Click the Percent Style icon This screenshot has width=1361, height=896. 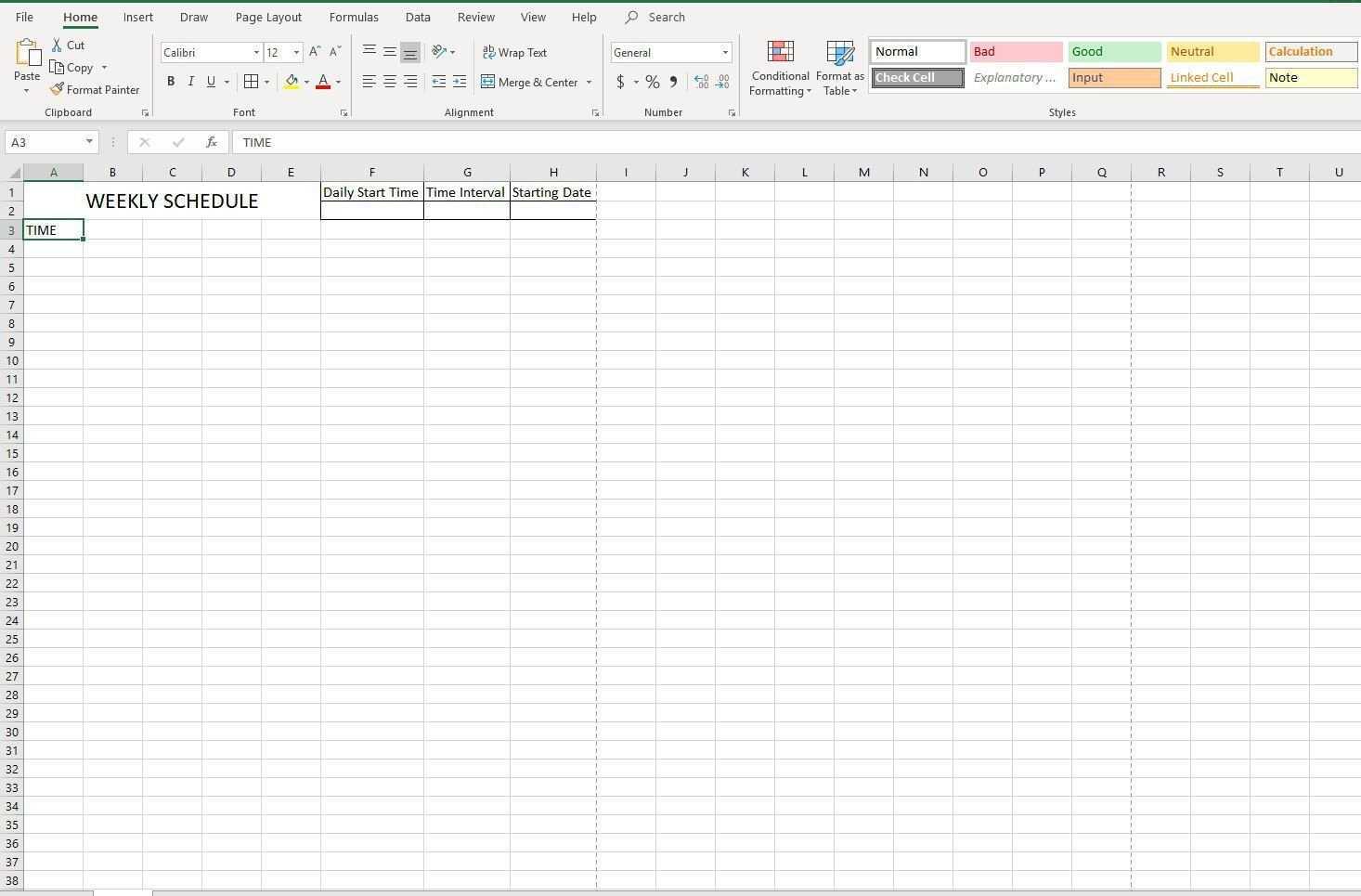pos(653,83)
